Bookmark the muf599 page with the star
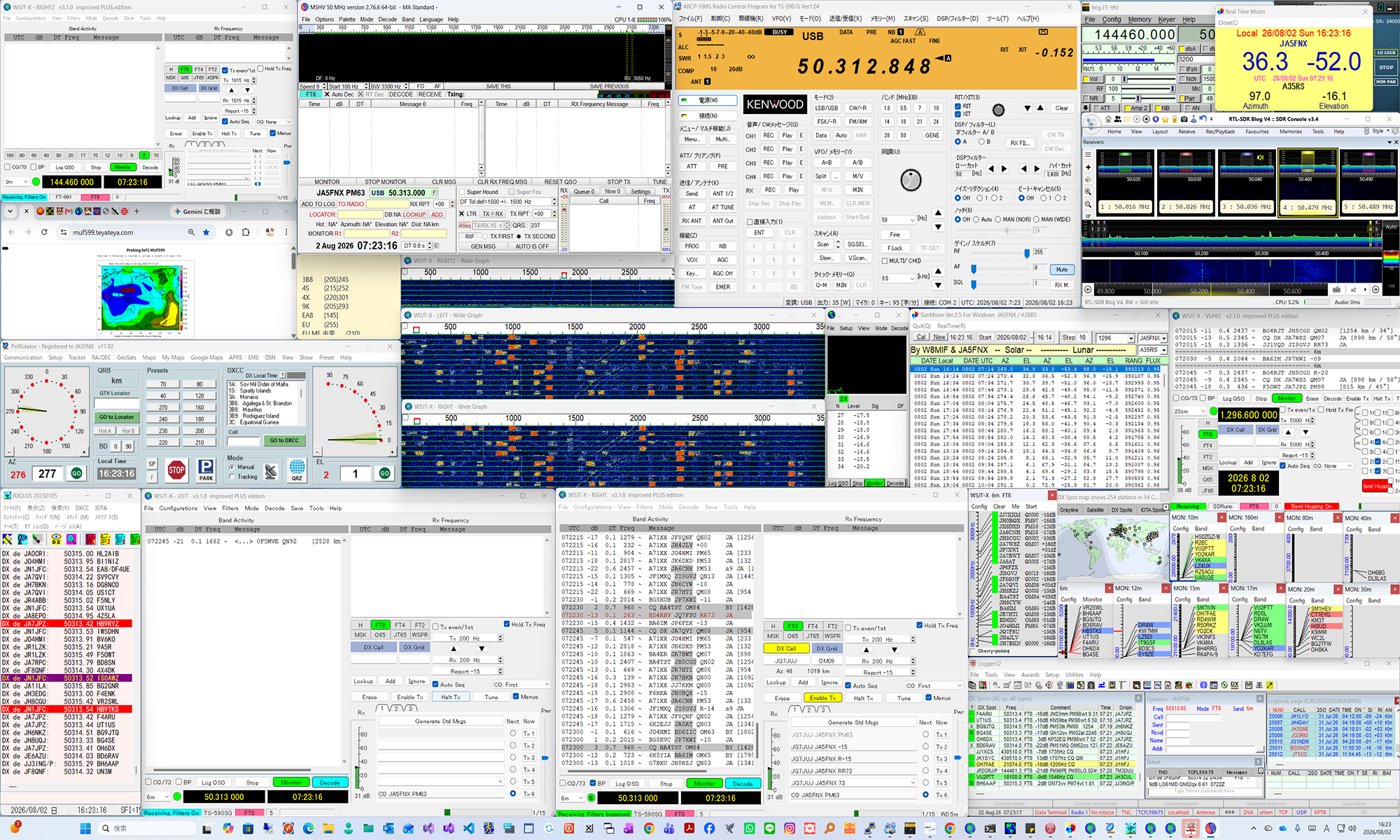The height and width of the screenshot is (840, 1400). point(206,232)
